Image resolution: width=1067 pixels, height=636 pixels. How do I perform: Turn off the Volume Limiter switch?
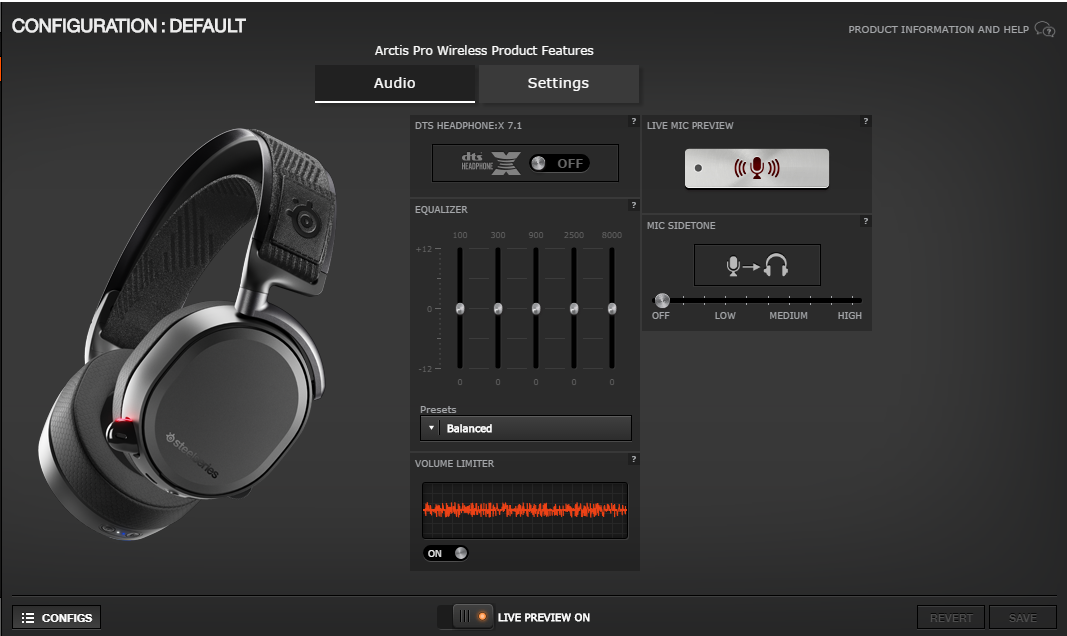[446, 553]
